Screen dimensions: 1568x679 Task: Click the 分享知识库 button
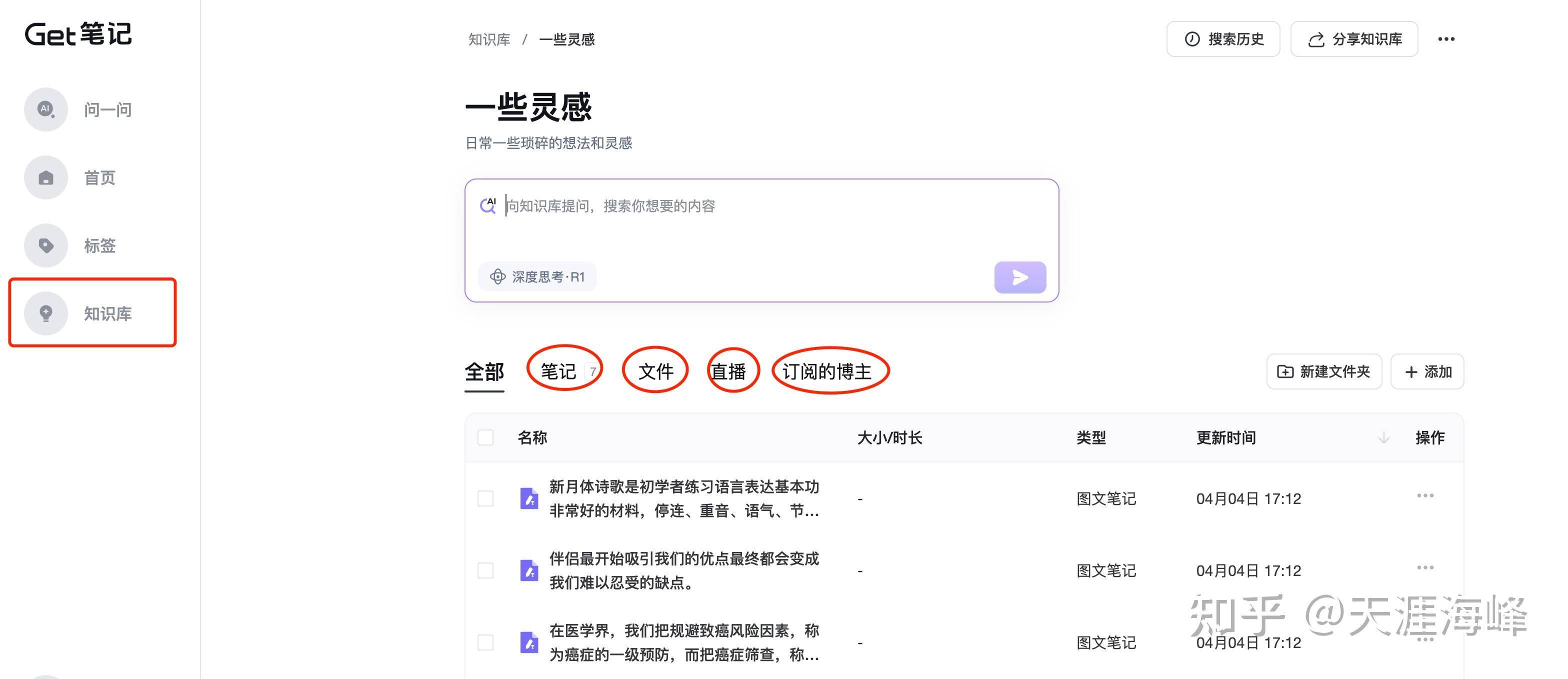coord(1354,39)
